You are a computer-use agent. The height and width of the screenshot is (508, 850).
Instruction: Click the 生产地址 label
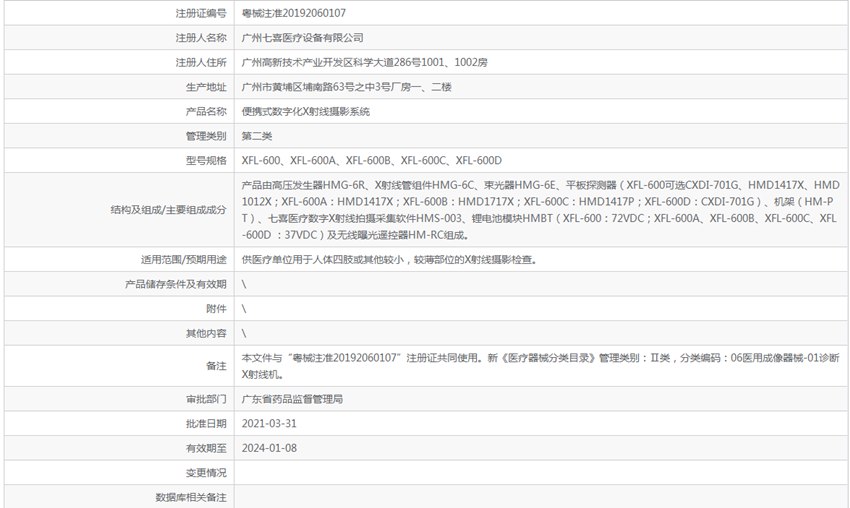point(206,87)
